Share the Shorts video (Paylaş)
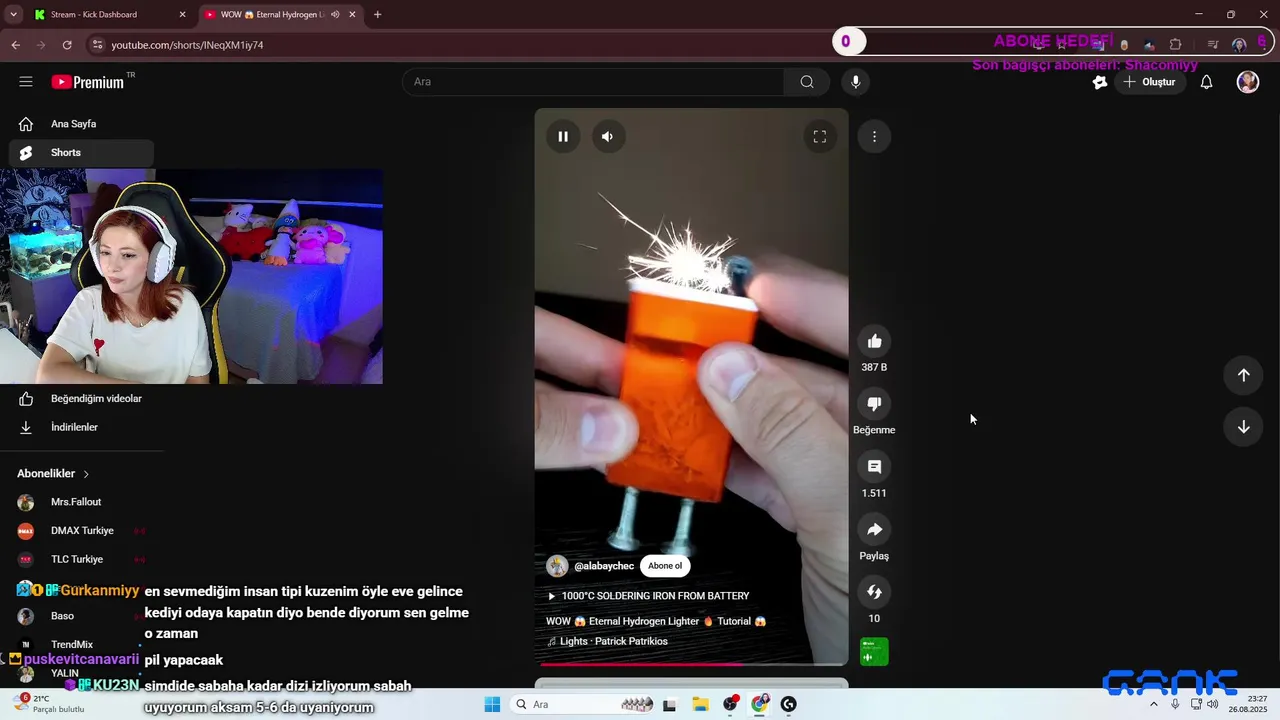The width and height of the screenshot is (1280, 720). coord(874,530)
